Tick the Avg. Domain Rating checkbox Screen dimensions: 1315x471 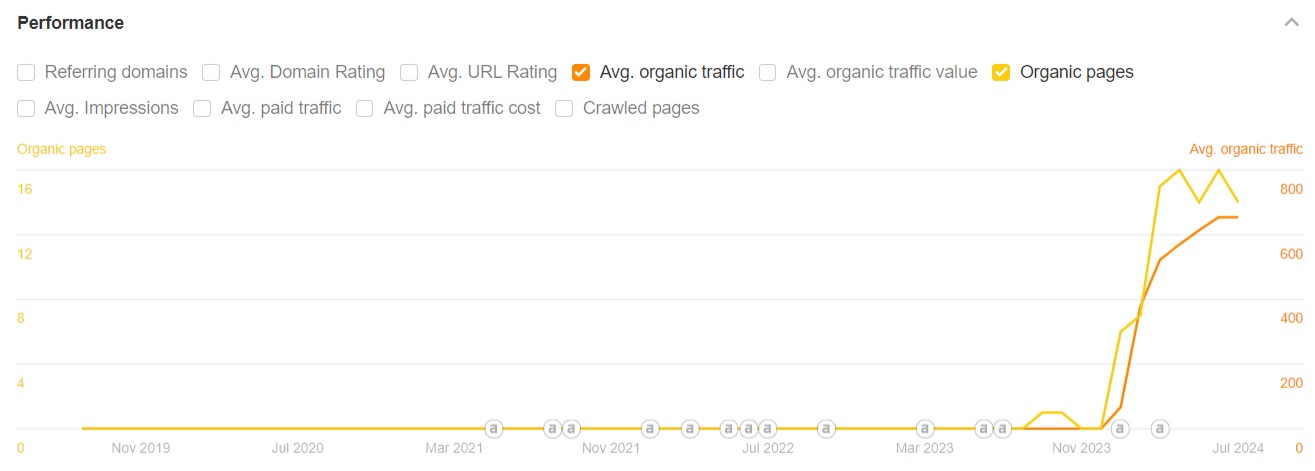click(211, 72)
